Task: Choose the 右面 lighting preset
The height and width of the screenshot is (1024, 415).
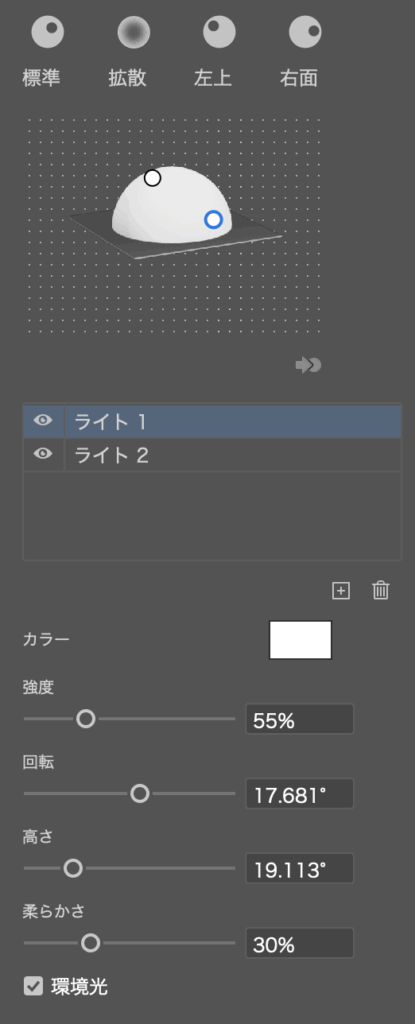Action: (x=305, y=32)
